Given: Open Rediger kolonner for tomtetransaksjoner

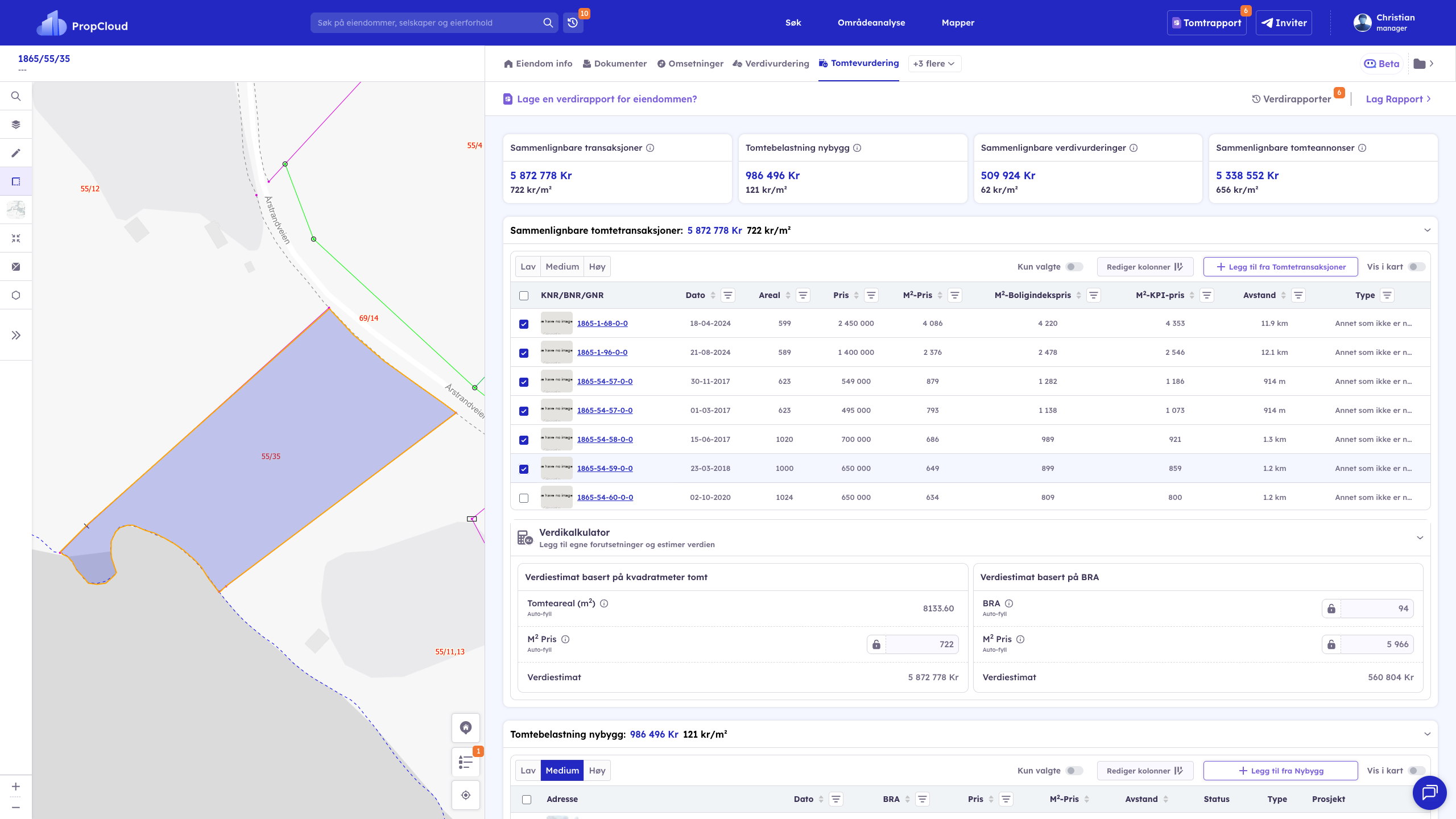Looking at the screenshot, I should pyautogui.click(x=1145, y=267).
